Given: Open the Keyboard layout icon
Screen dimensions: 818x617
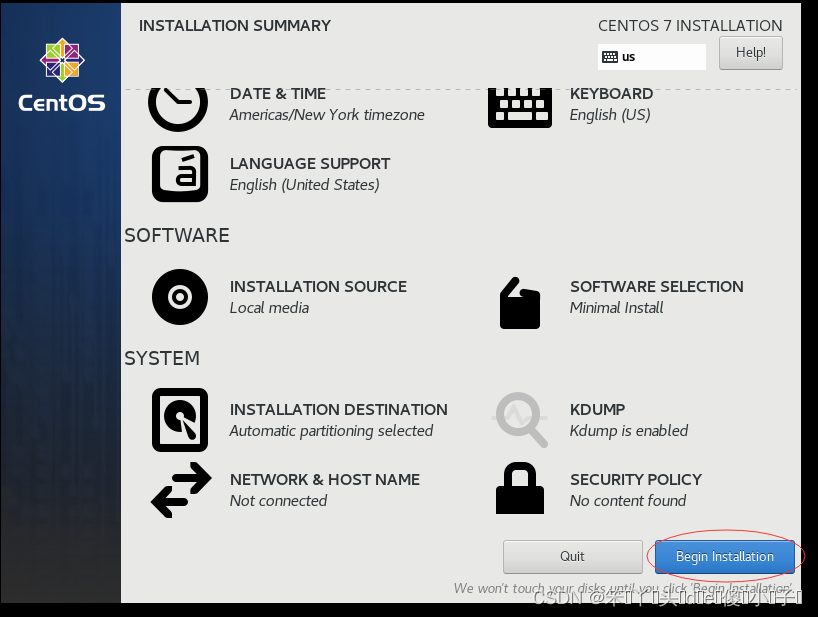Looking at the screenshot, I should [520, 107].
